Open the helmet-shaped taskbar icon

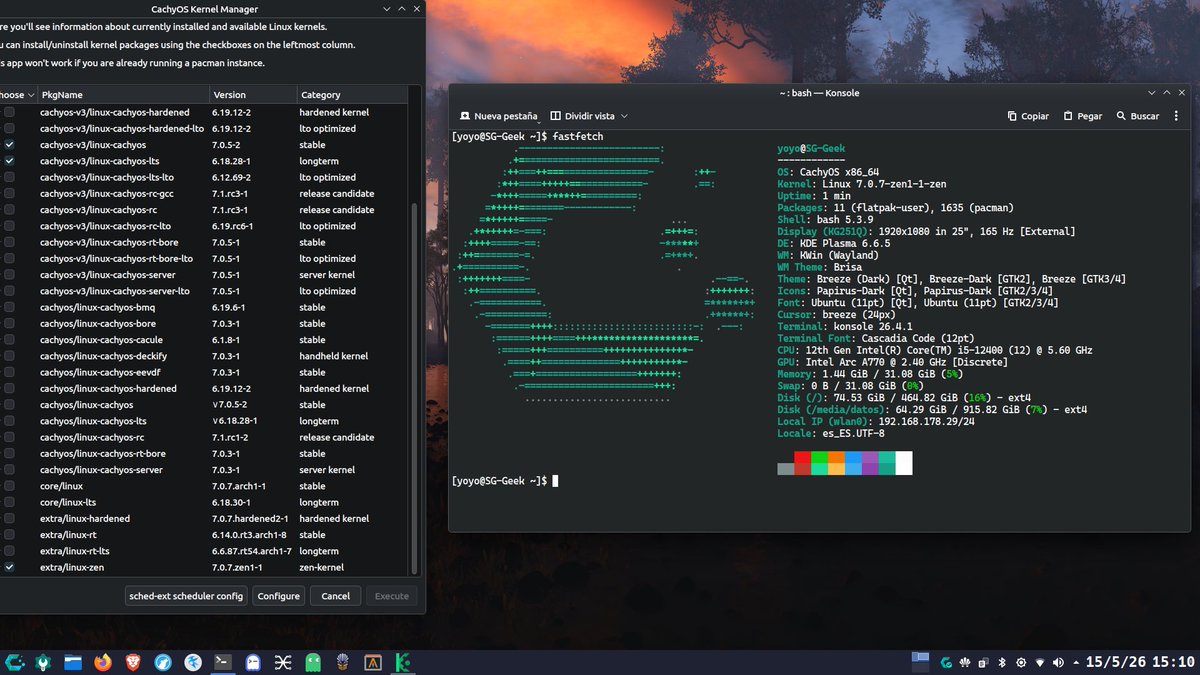point(343,662)
